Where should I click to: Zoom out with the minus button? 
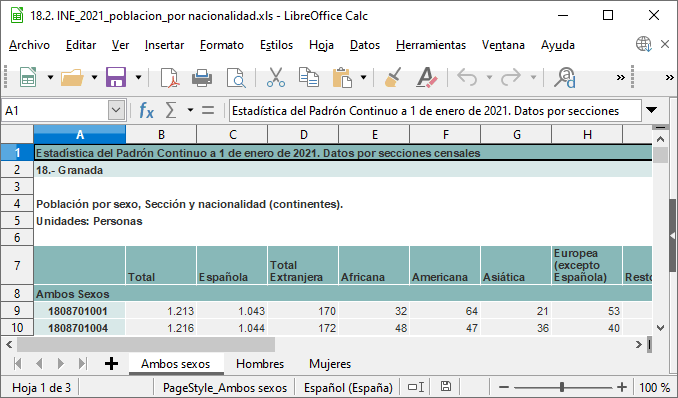point(504,387)
